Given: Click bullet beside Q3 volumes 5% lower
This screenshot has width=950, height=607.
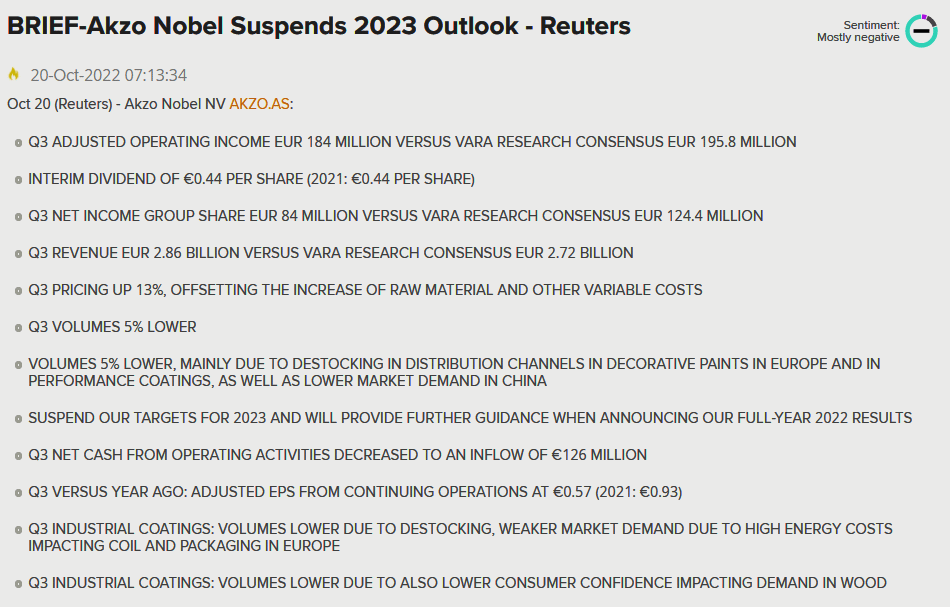Looking at the screenshot, I should click(18, 328).
